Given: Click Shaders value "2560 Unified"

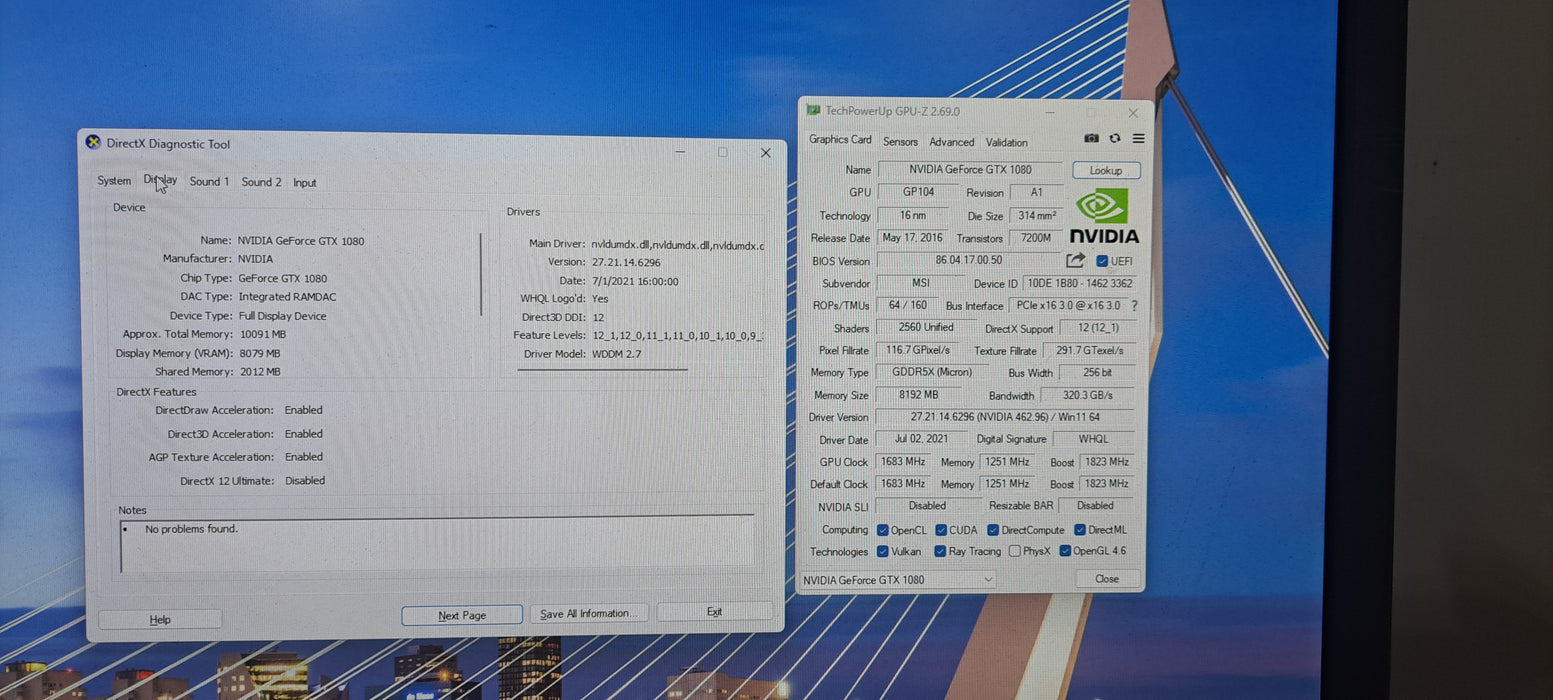Looking at the screenshot, I should point(926,327).
